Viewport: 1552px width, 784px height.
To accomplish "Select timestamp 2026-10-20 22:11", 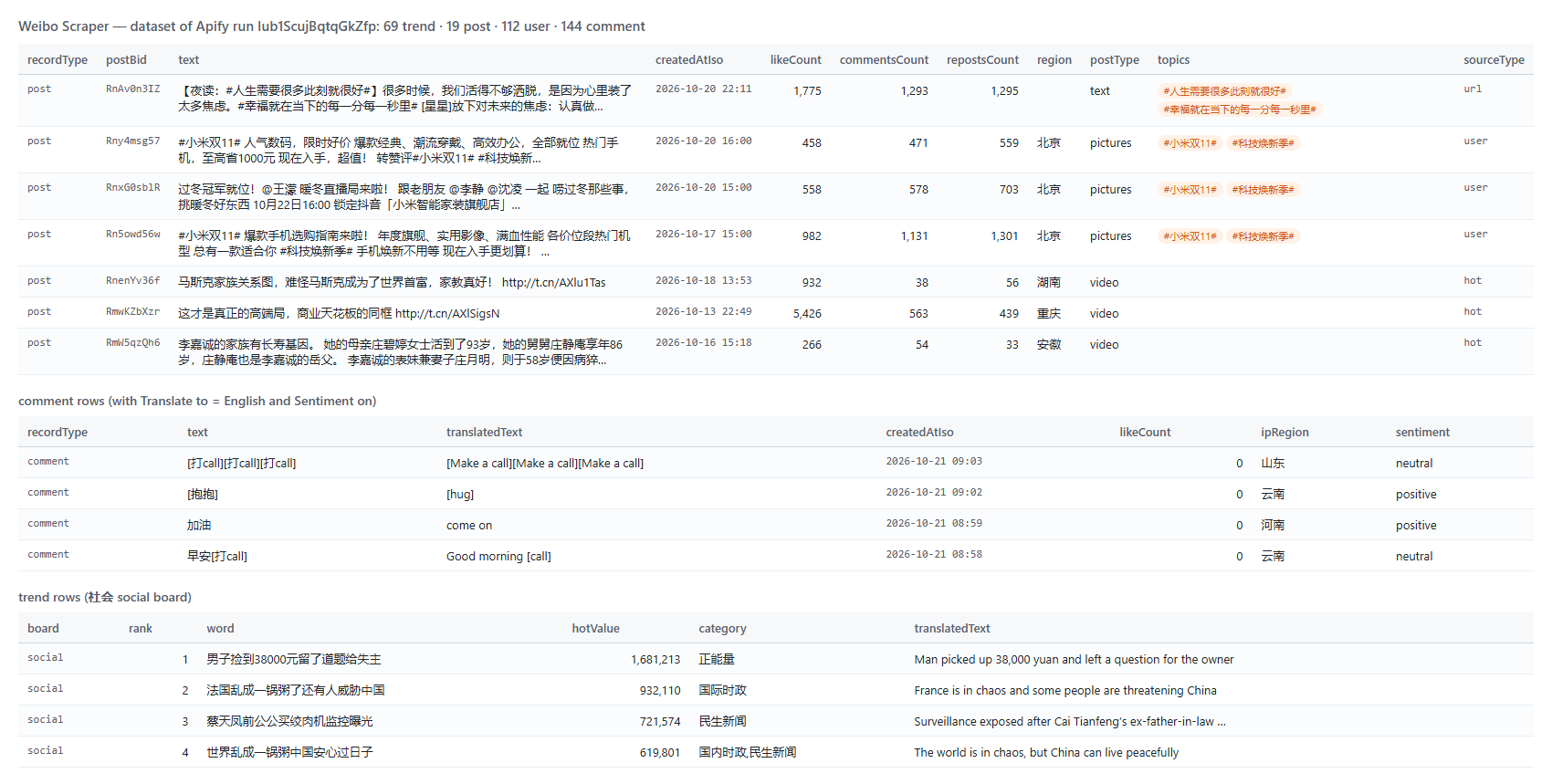I will point(703,89).
